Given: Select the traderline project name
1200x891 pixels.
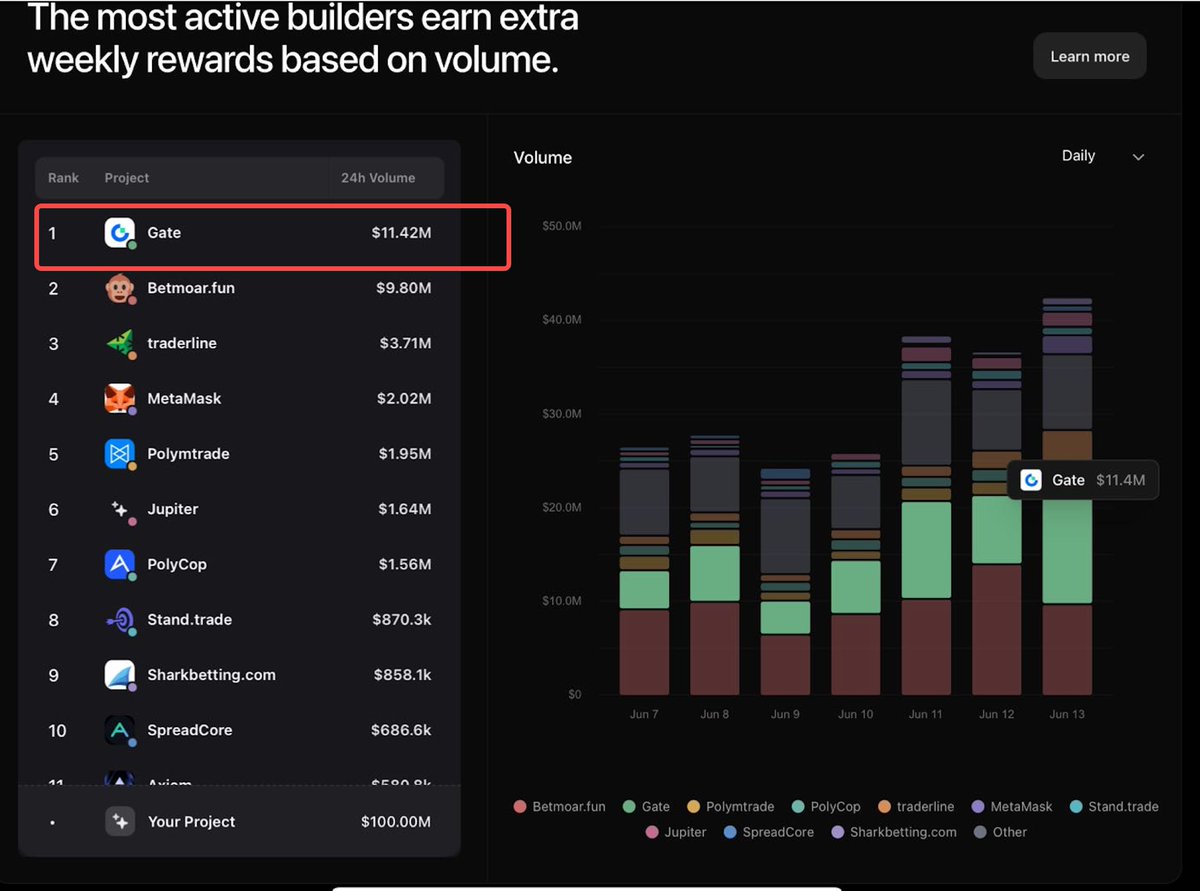Looking at the screenshot, I should pos(182,343).
